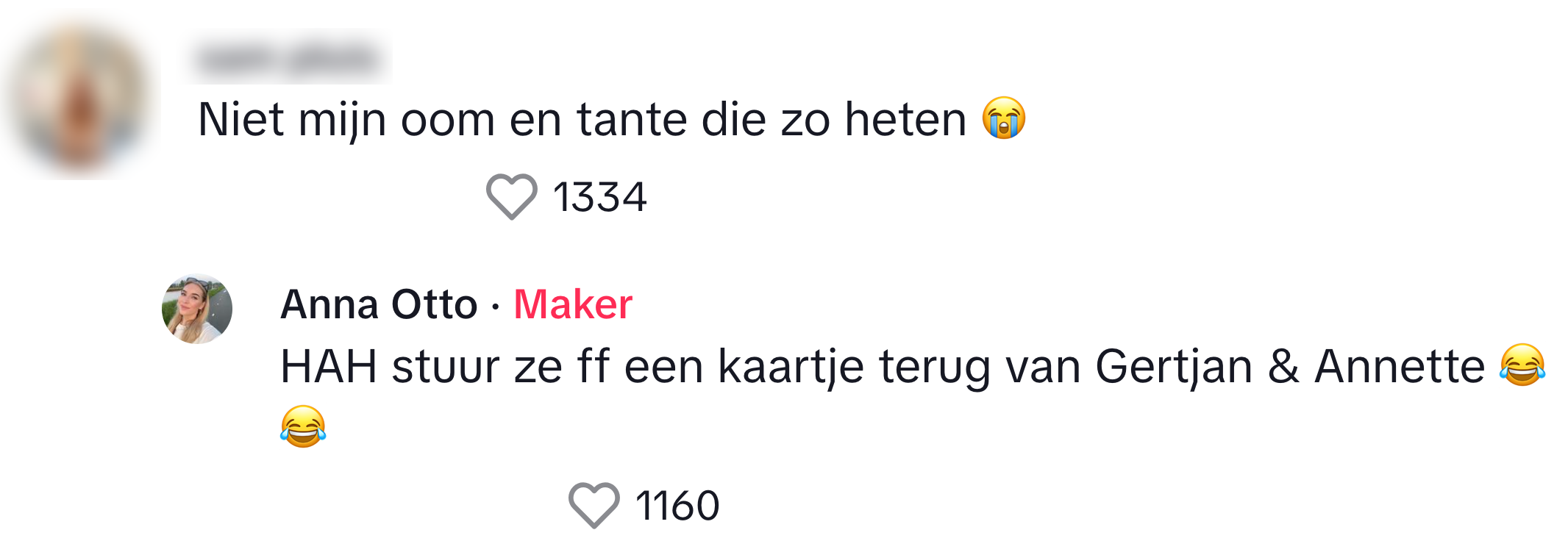
Task: Click the comment text 'Niet mijn oom'
Action: pyautogui.click(x=346, y=119)
